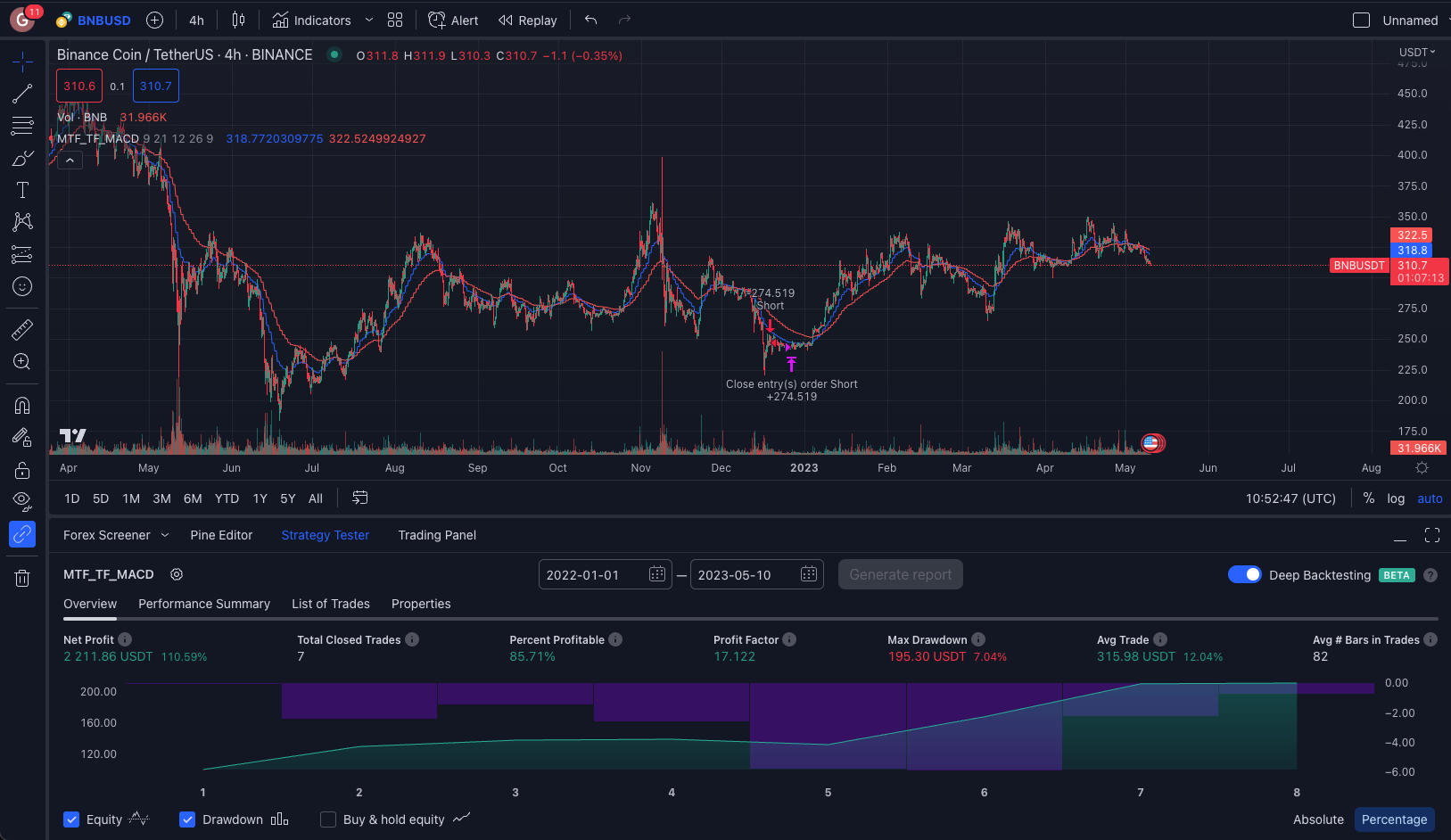This screenshot has height=840, width=1451.
Task: Open the BNBUSD symbol search
Action: [94, 20]
